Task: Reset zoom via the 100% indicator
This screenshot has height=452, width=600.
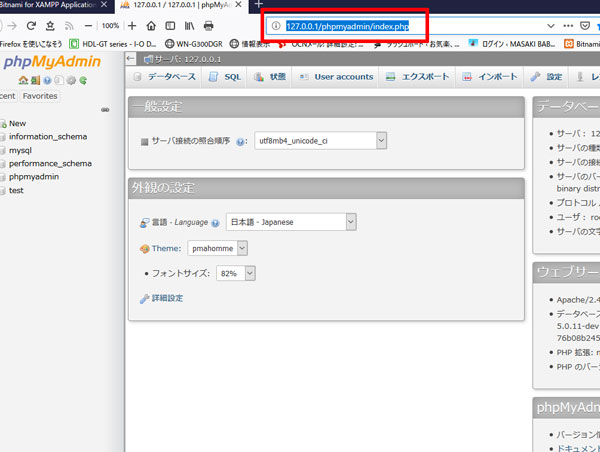Action: (x=110, y=26)
